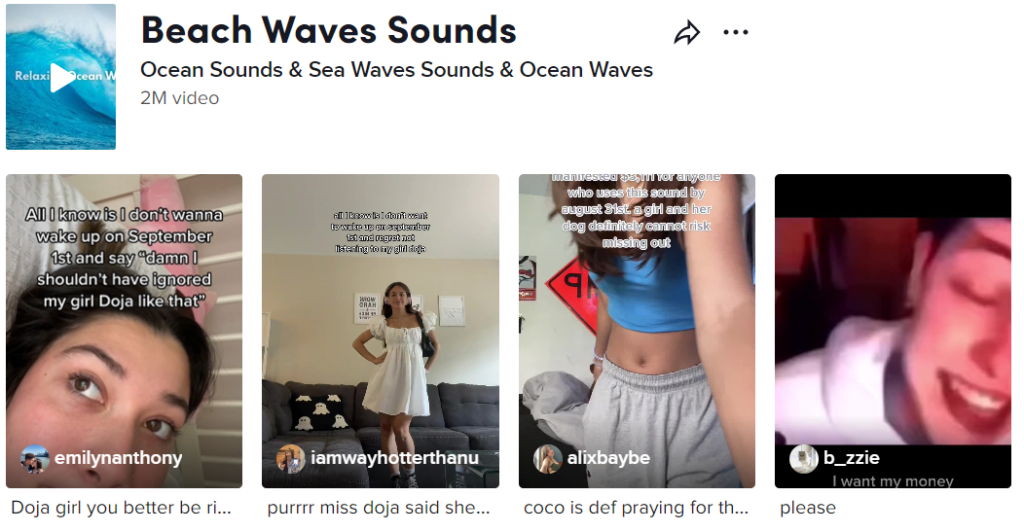Open iamwayhotterthanu's profile avatar
Screen dimensions: 1024x532
click(x=291, y=459)
